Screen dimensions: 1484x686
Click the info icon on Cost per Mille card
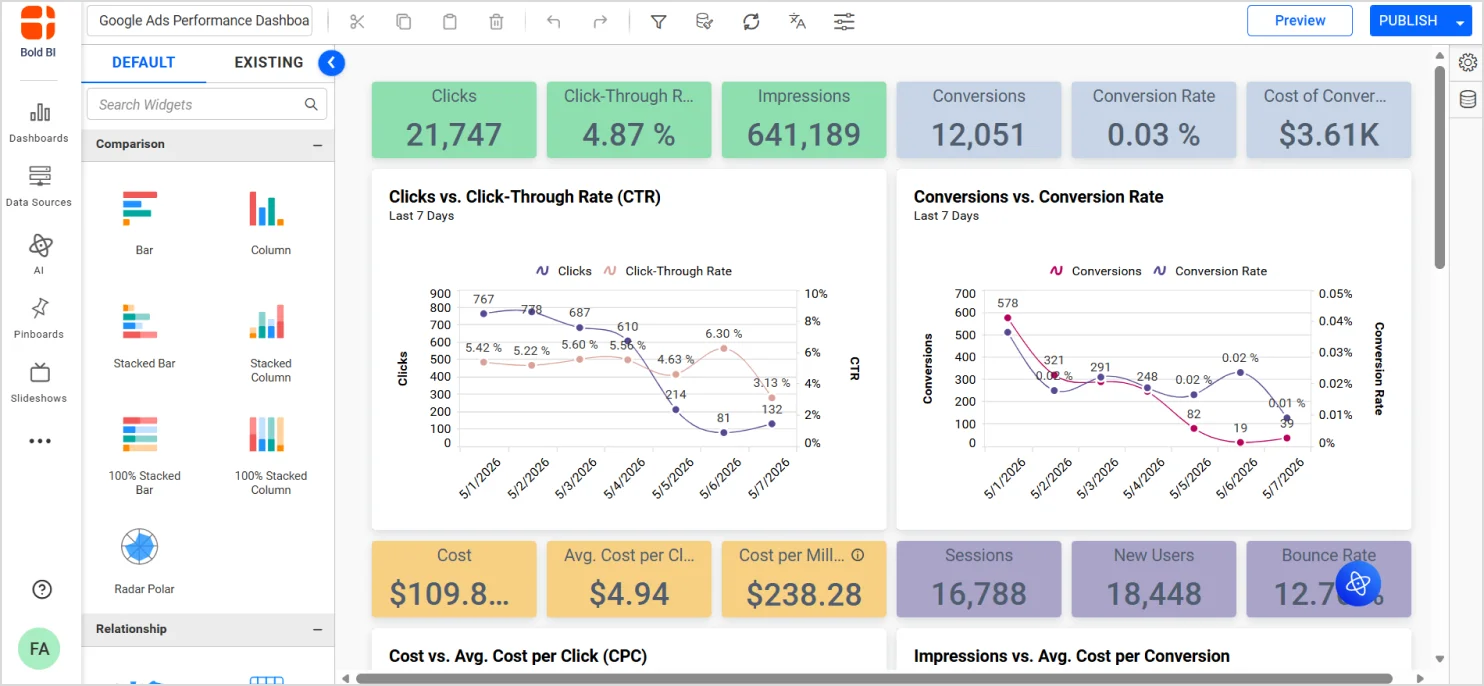[857, 555]
